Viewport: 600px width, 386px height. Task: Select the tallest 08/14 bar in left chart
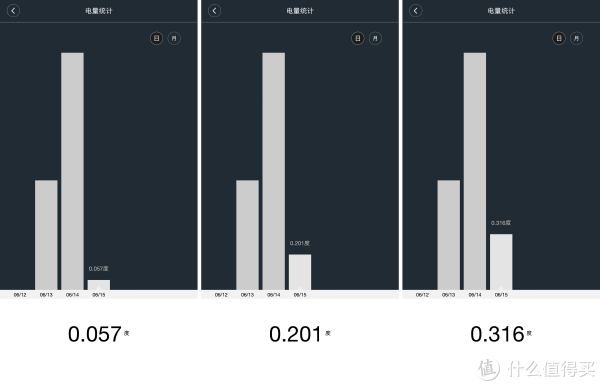tap(72, 171)
